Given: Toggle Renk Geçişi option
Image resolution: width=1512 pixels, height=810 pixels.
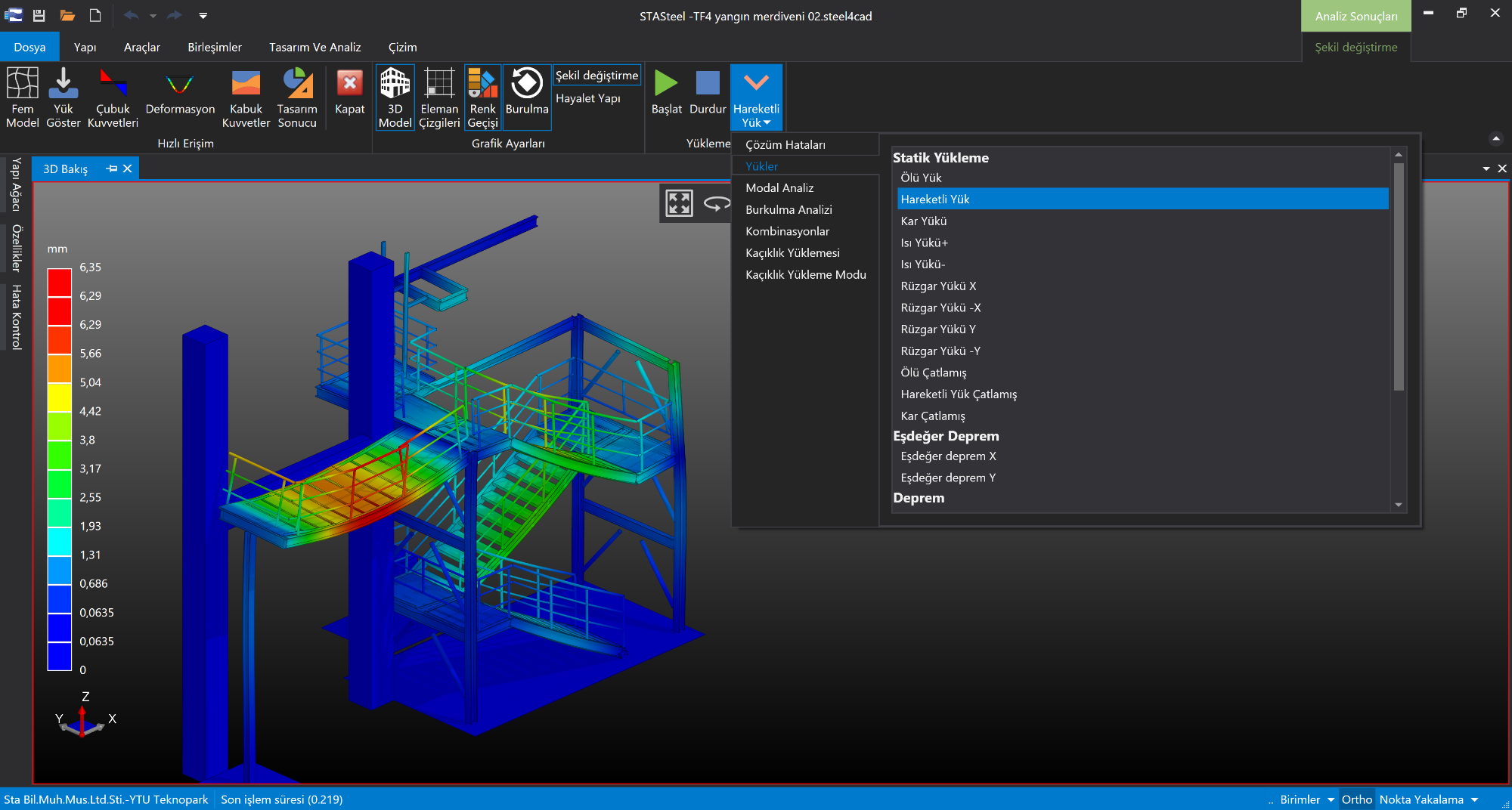Looking at the screenshot, I should pyautogui.click(x=482, y=97).
